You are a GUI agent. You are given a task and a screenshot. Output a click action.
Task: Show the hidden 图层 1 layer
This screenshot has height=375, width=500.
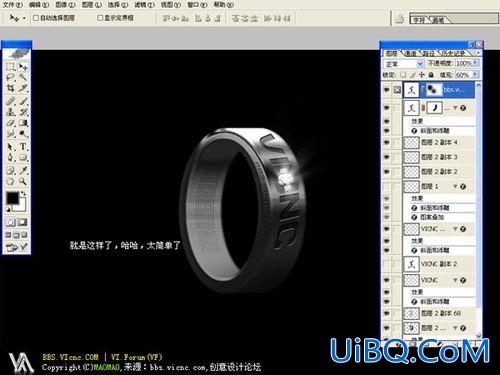tap(387, 186)
